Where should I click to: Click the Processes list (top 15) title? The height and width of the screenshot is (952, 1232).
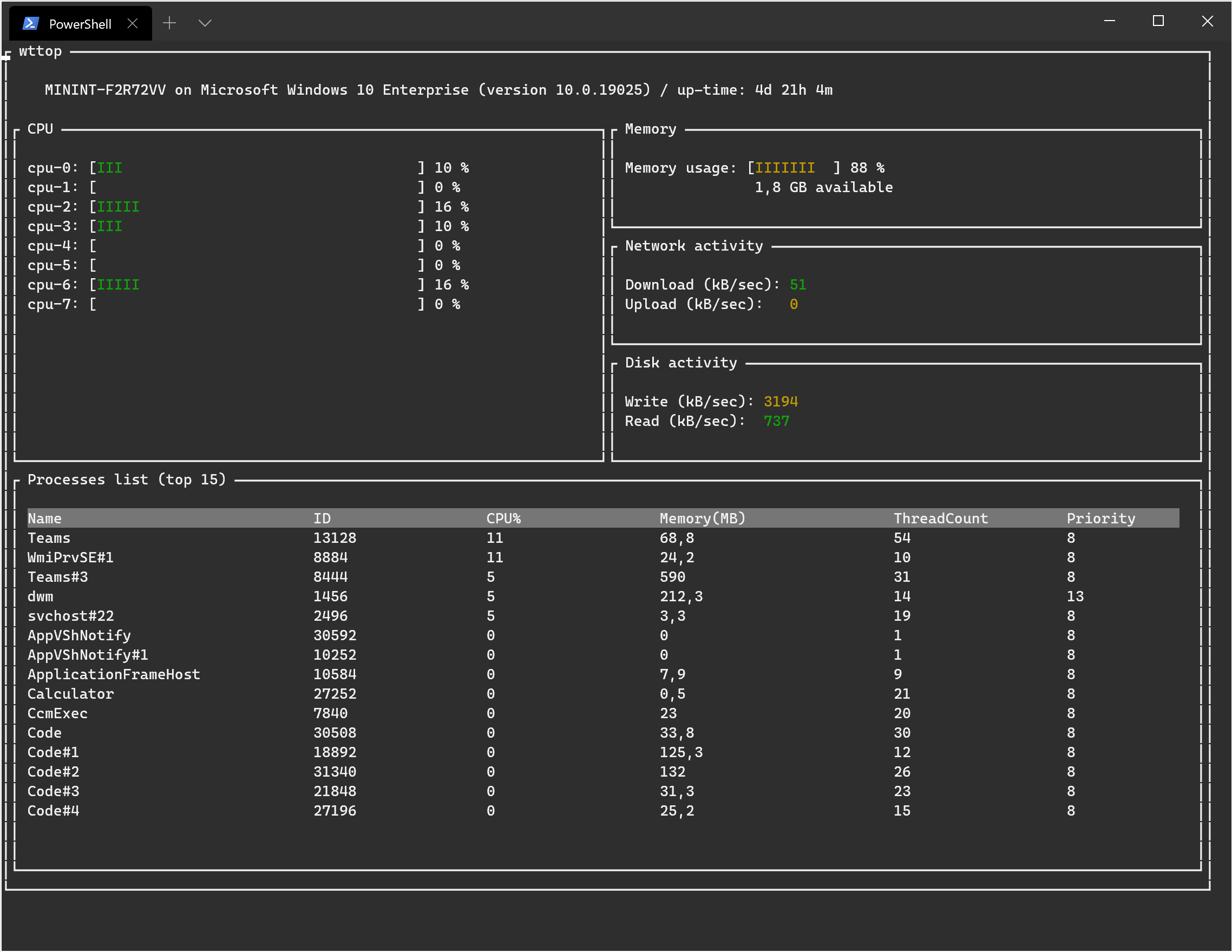point(127,480)
